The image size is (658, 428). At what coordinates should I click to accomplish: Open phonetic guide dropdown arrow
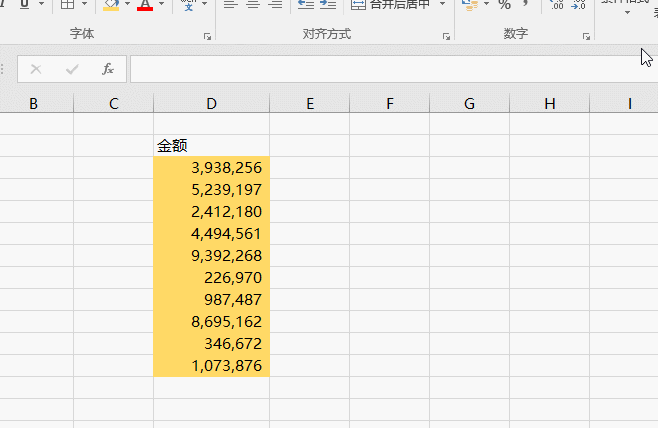click(x=204, y=4)
